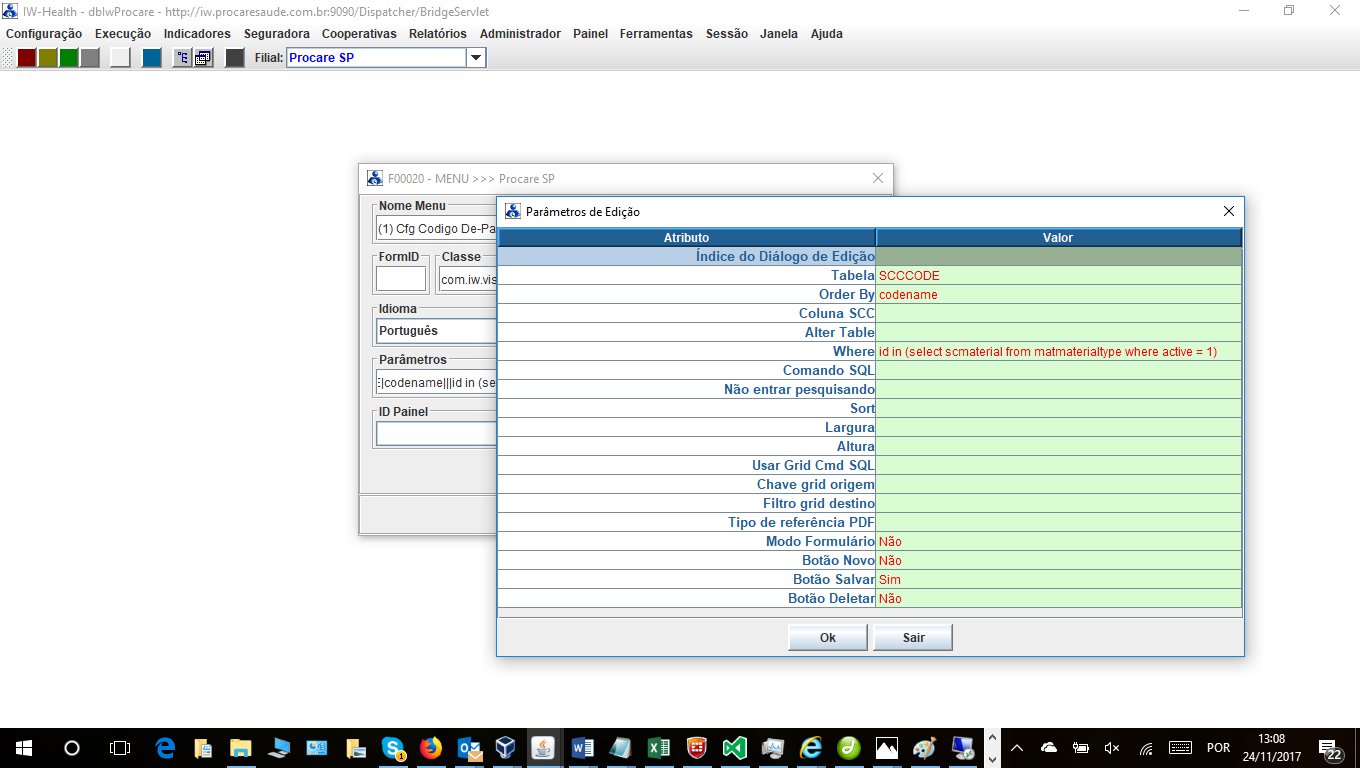Screen dimensions: 1360x768
Task: Open the Ajuda menu
Action: pos(827,33)
